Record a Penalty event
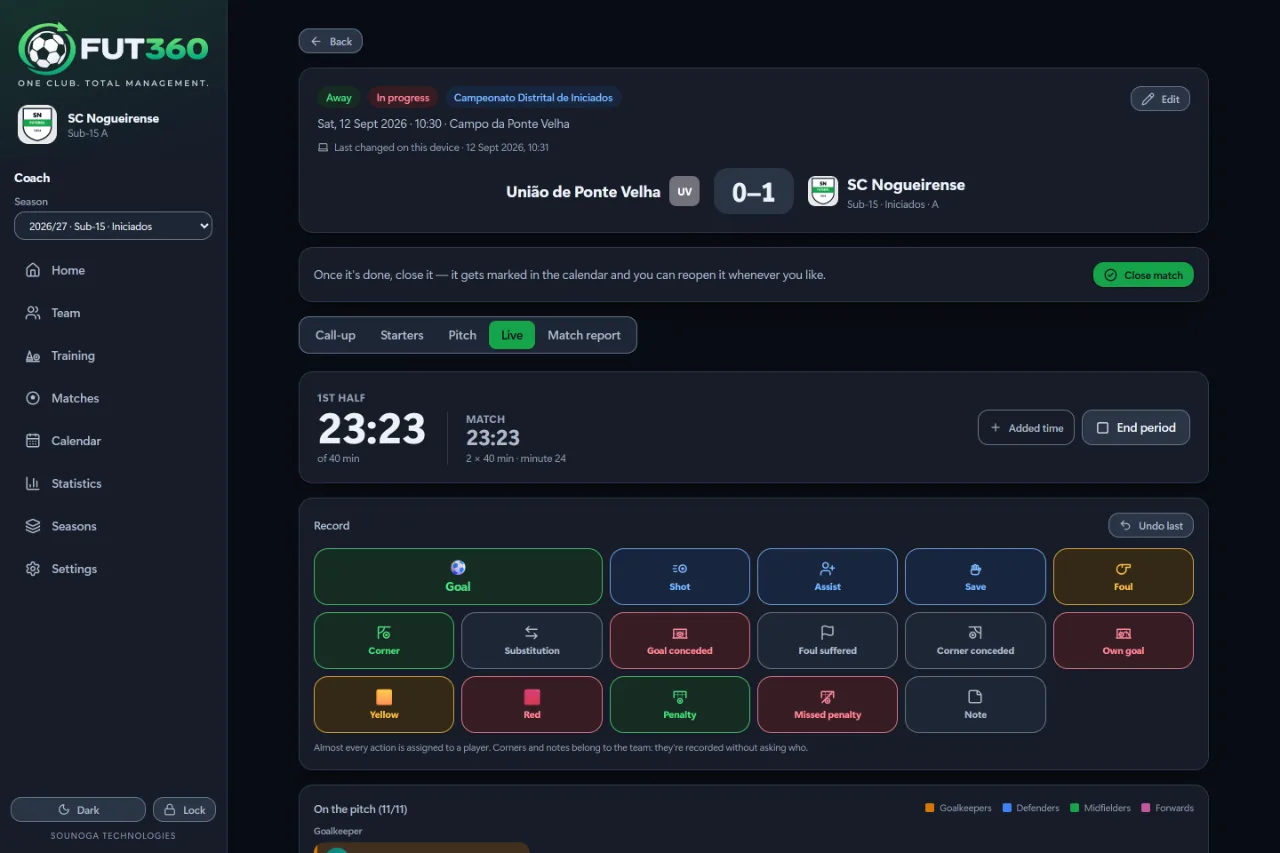Screen dimensions: 1280x853 click(680, 704)
